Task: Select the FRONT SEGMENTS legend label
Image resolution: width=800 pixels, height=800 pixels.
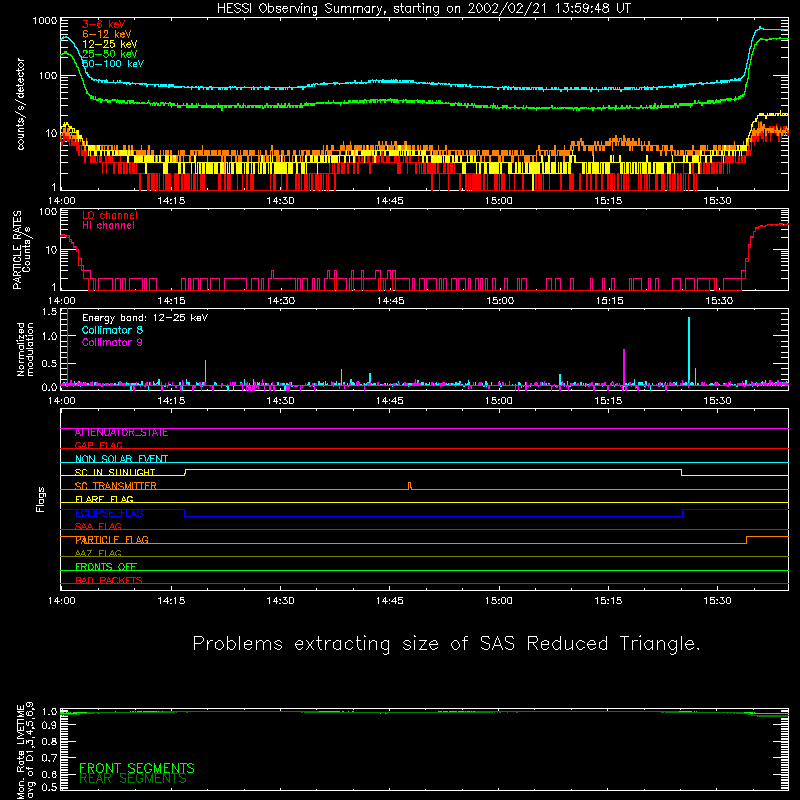Action: point(137,768)
